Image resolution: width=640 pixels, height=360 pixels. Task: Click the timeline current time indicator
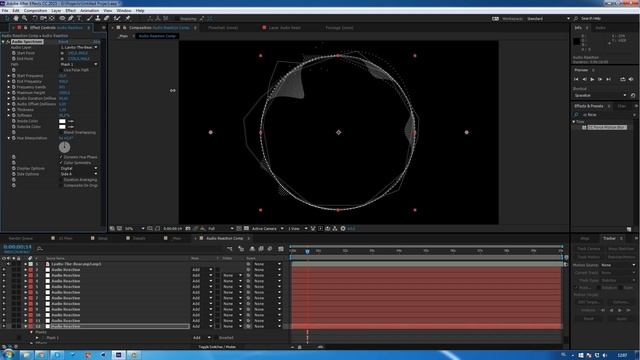tap(307, 251)
